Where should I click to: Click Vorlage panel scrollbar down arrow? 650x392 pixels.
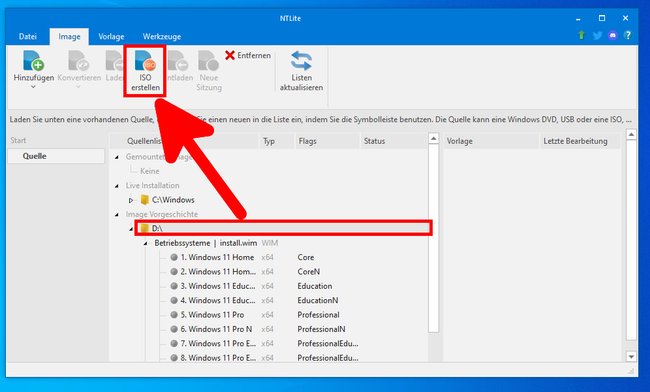pyautogui.click(x=631, y=356)
